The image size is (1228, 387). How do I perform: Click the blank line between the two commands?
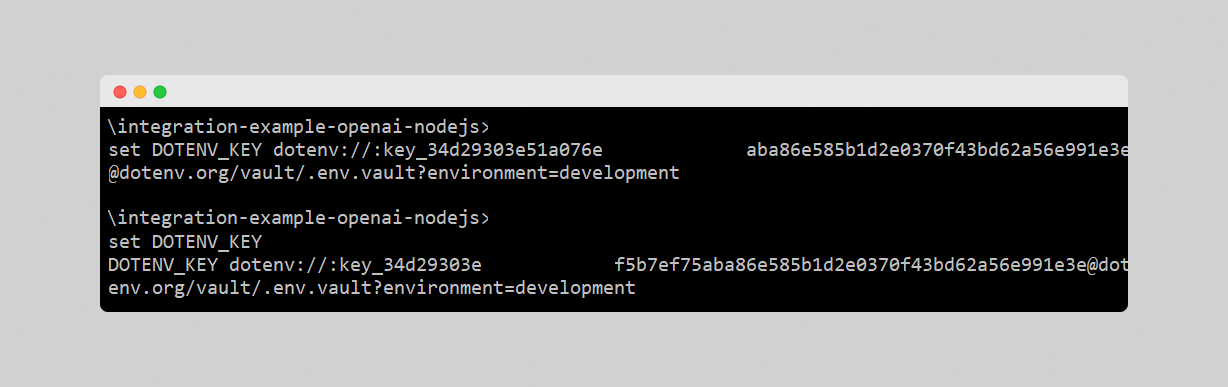(x=614, y=196)
